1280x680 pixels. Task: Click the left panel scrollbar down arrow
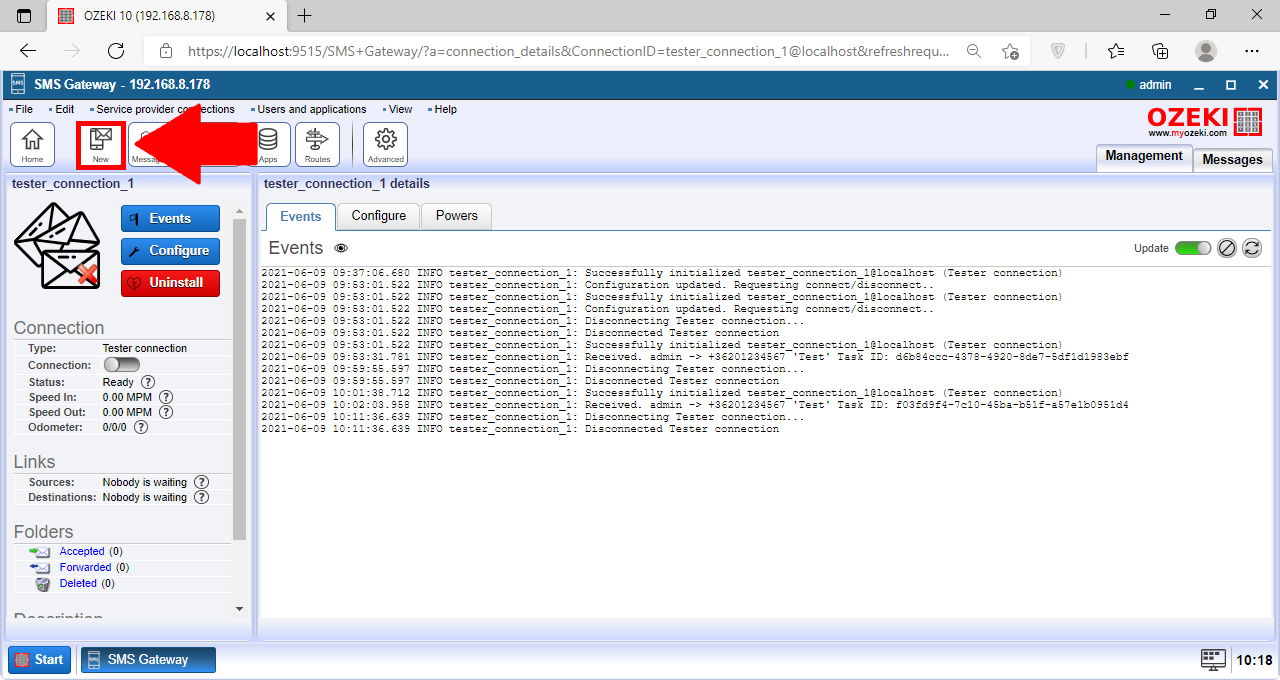(239, 608)
